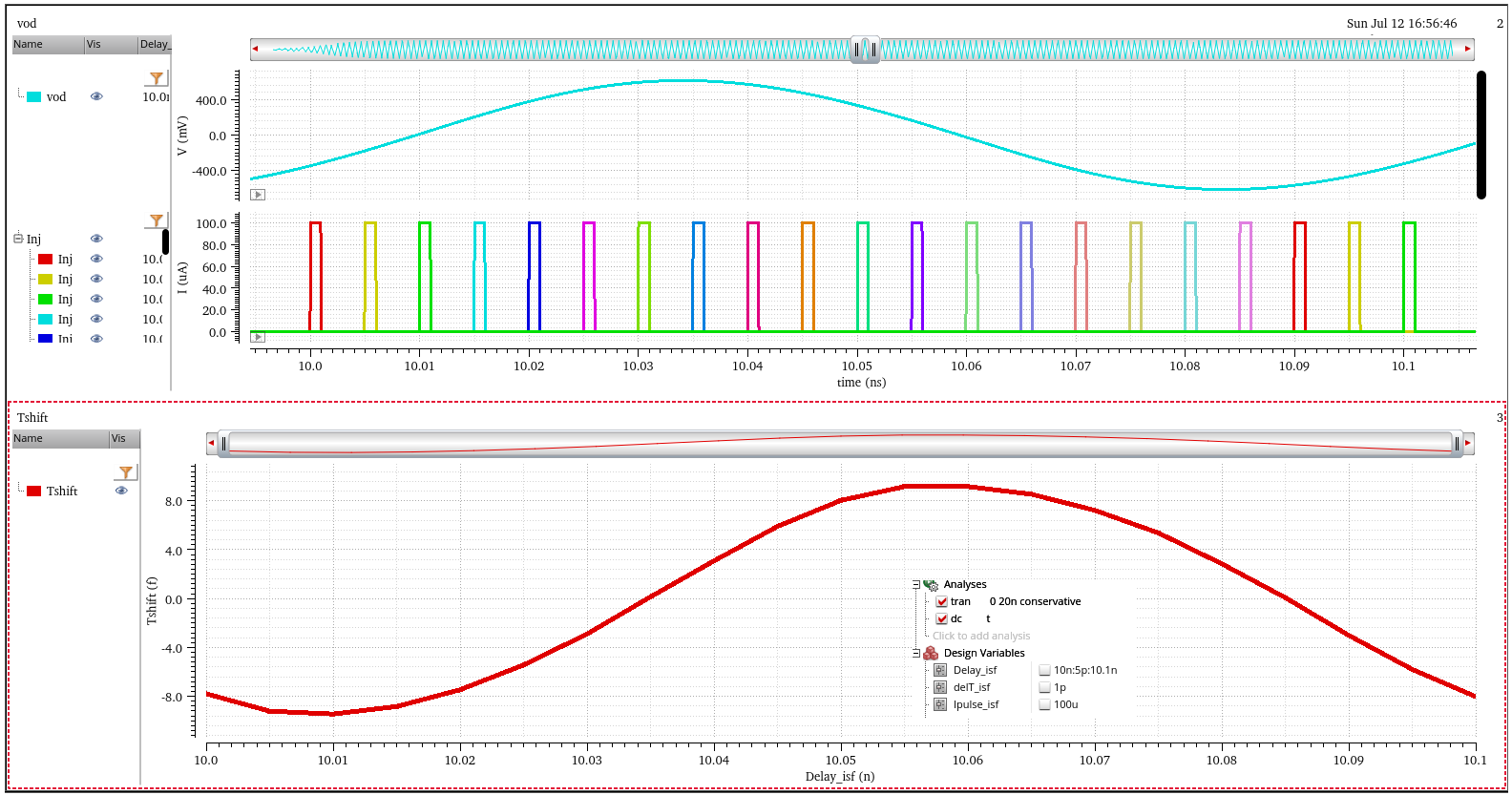The height and width of the screenshot is (795, 1512).
Task: Click the '0 20n conservative' tran setting
Action: tap(1036, 601)
